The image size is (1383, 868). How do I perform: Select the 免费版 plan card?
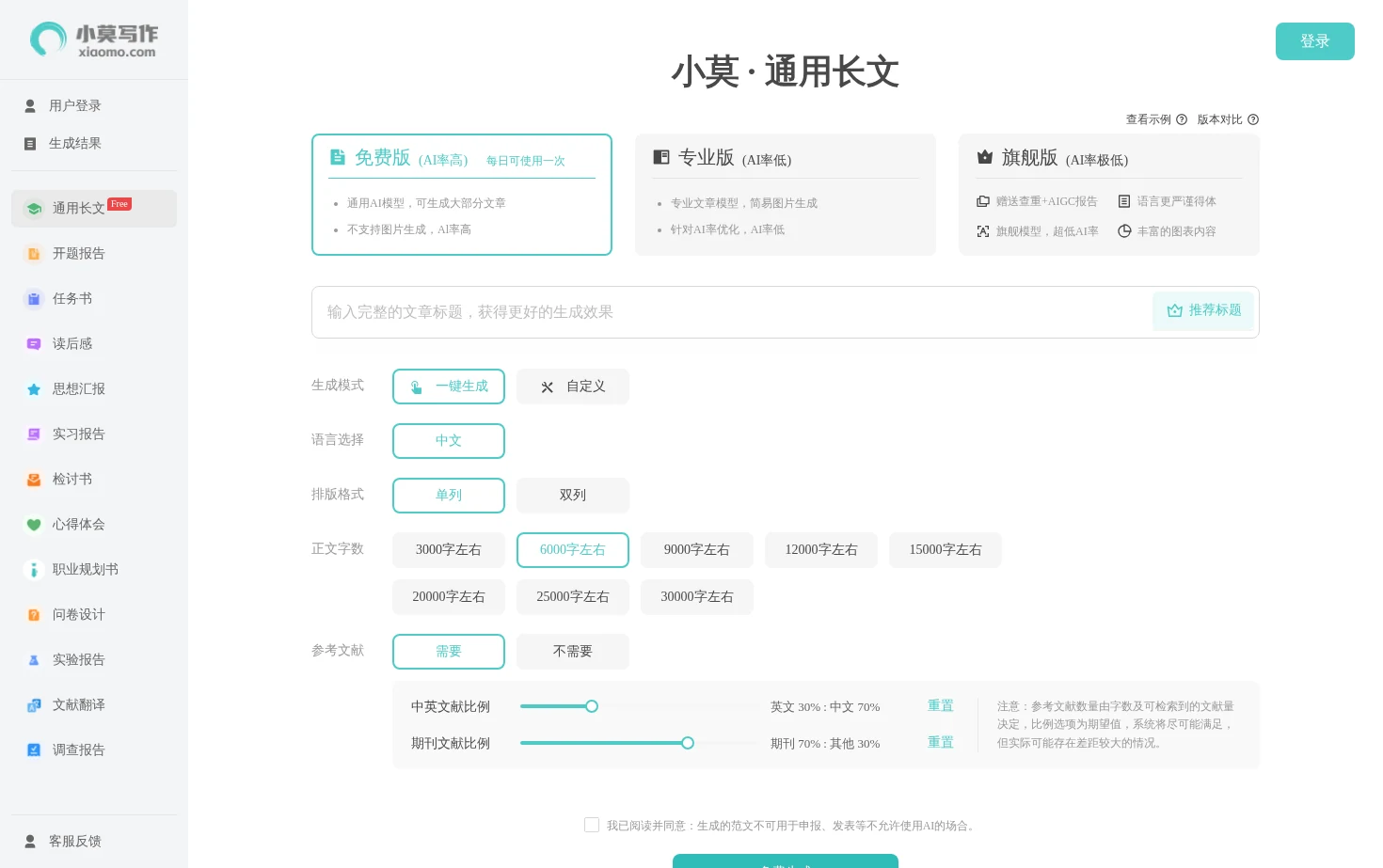tap(462, 195)
